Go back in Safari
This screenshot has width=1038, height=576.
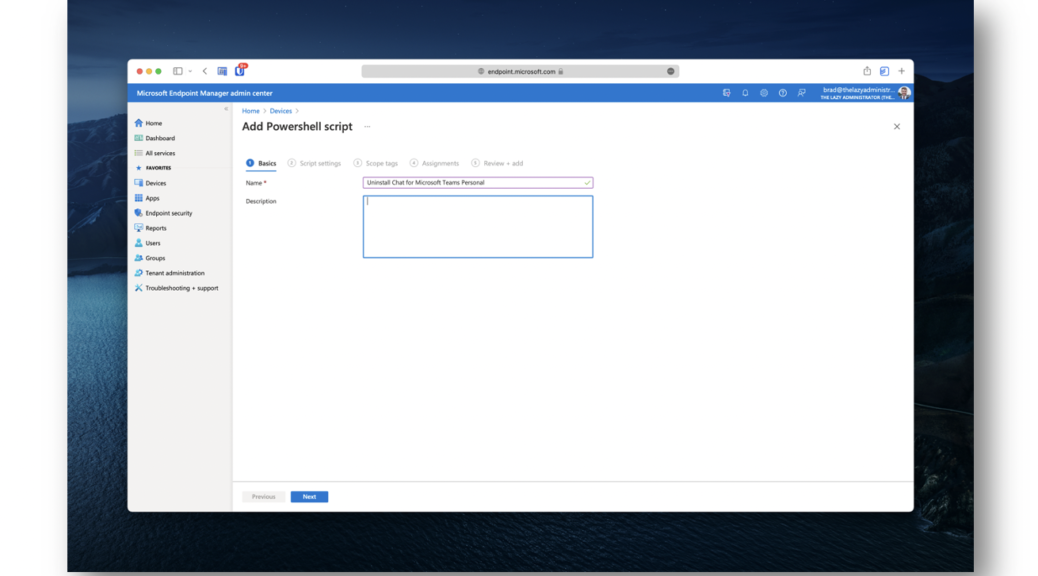click(205, 72)
